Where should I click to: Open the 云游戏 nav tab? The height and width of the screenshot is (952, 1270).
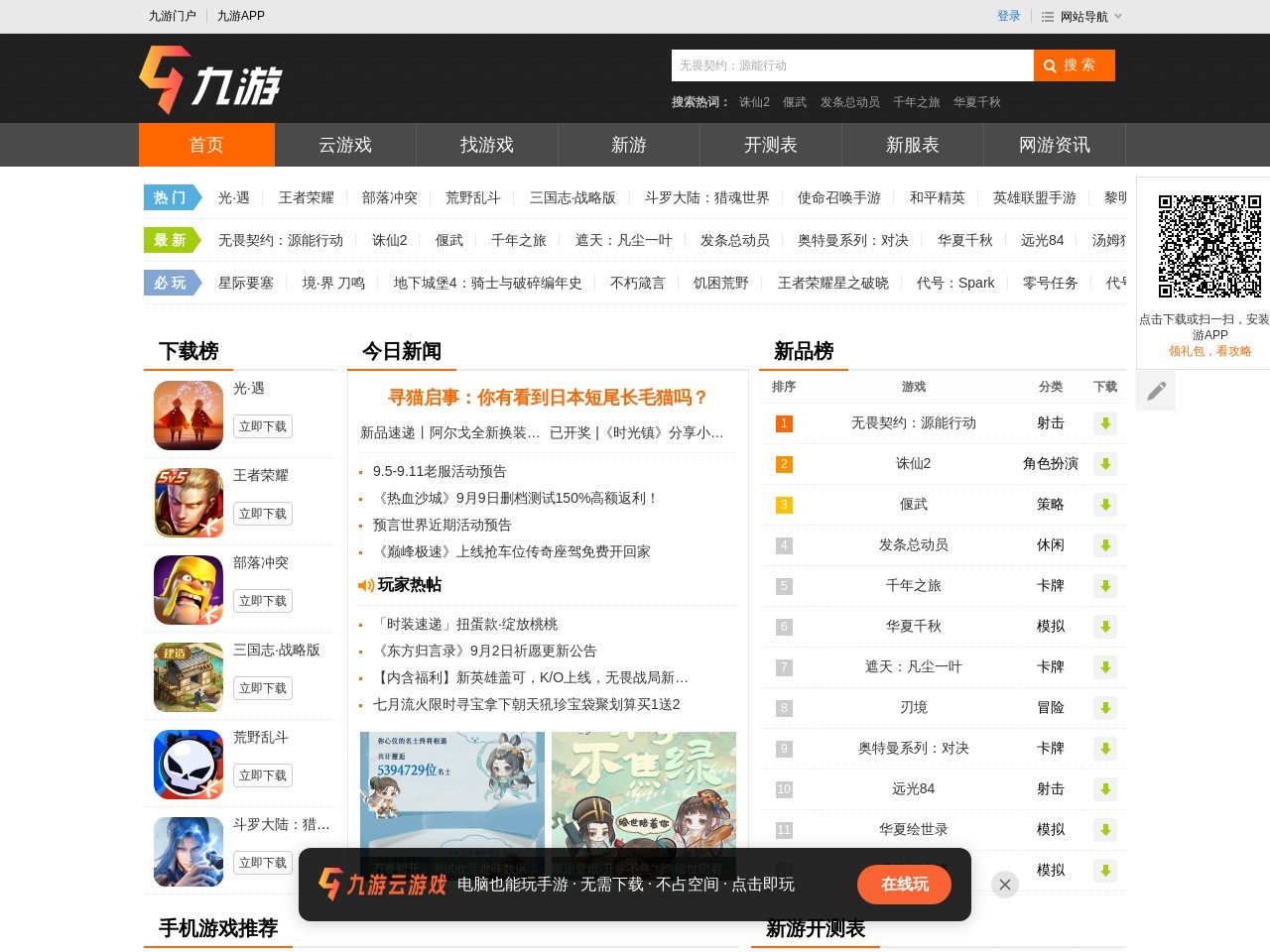tap(345, 145)
